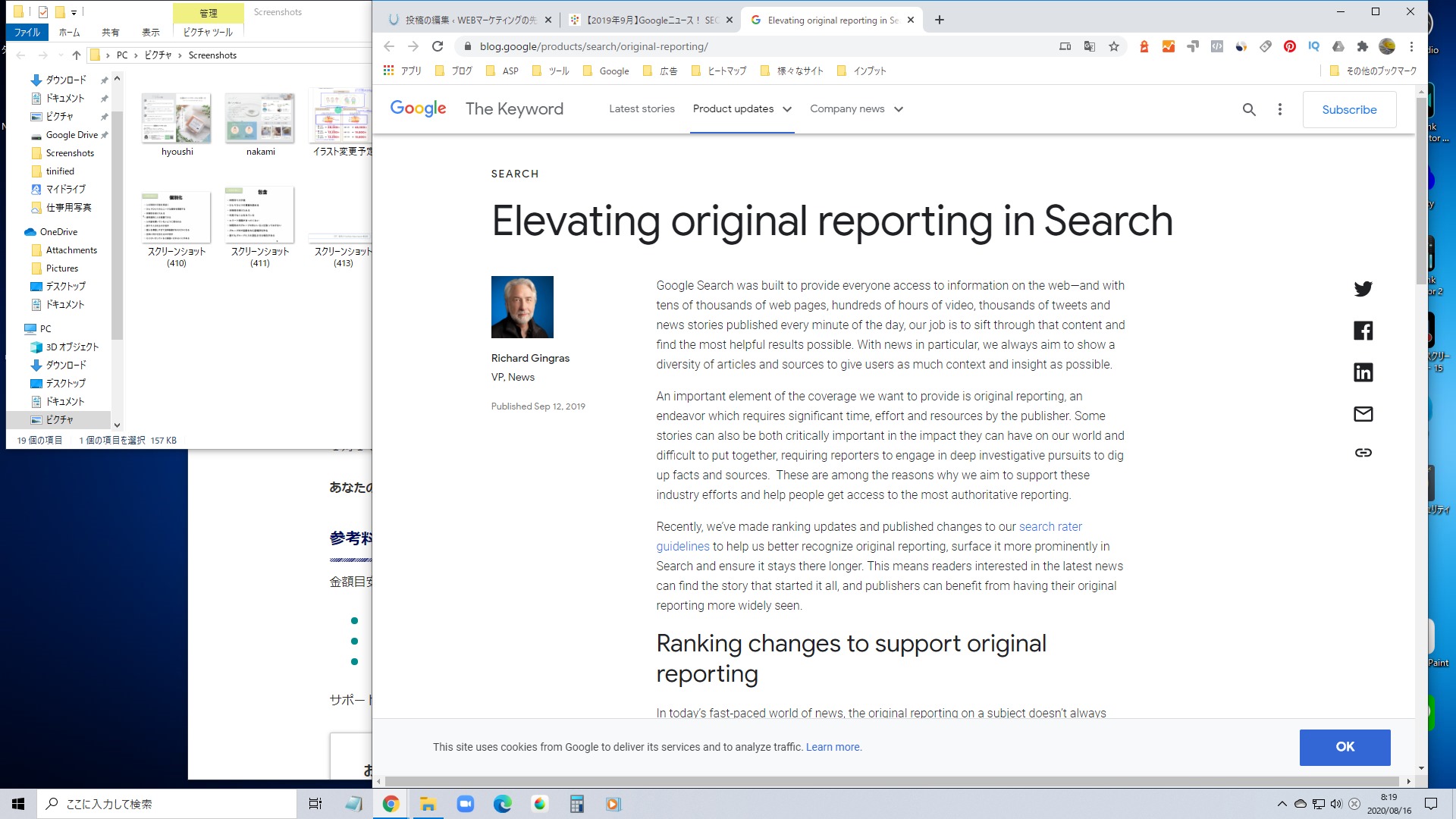The width and height of the screenshot is (1456, 819).
Task: Select Google Drive in Explorer sidebar
Action: tap(70, 135)
